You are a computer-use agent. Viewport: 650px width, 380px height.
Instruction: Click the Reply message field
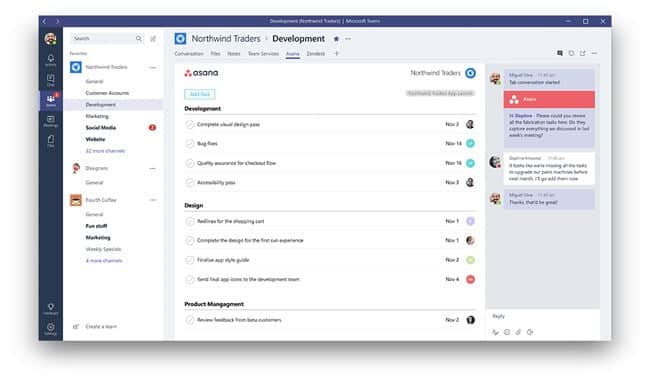(x=543, y=317)
